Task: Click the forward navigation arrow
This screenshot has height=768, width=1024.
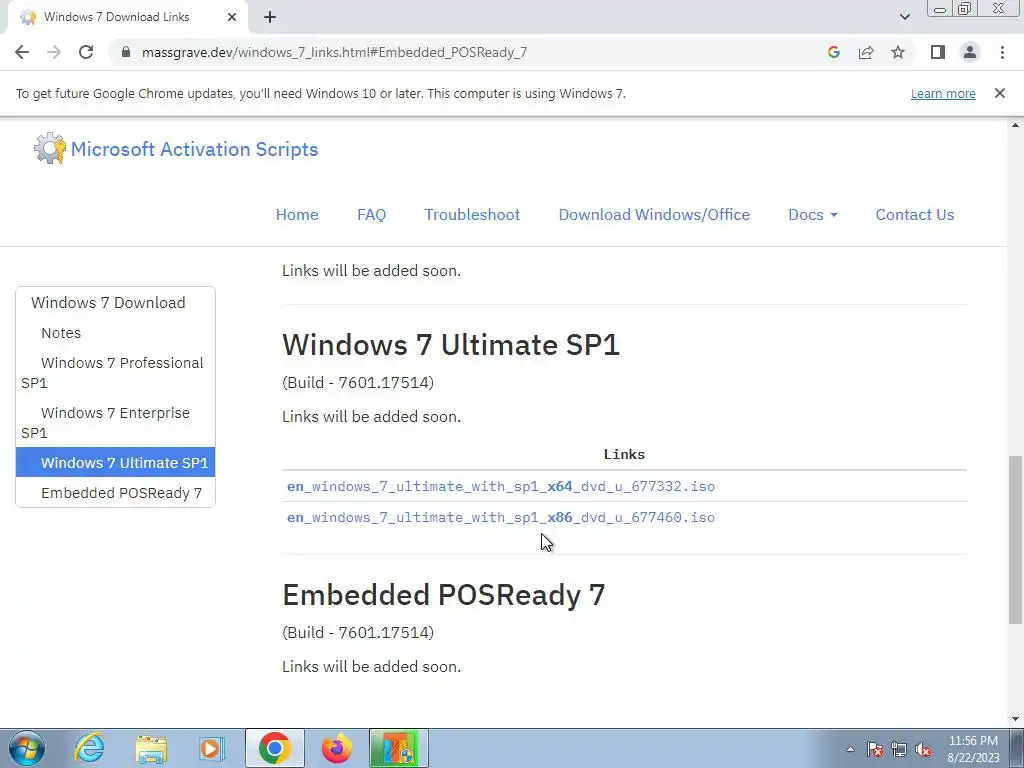Action: click(x=54, y=52)
